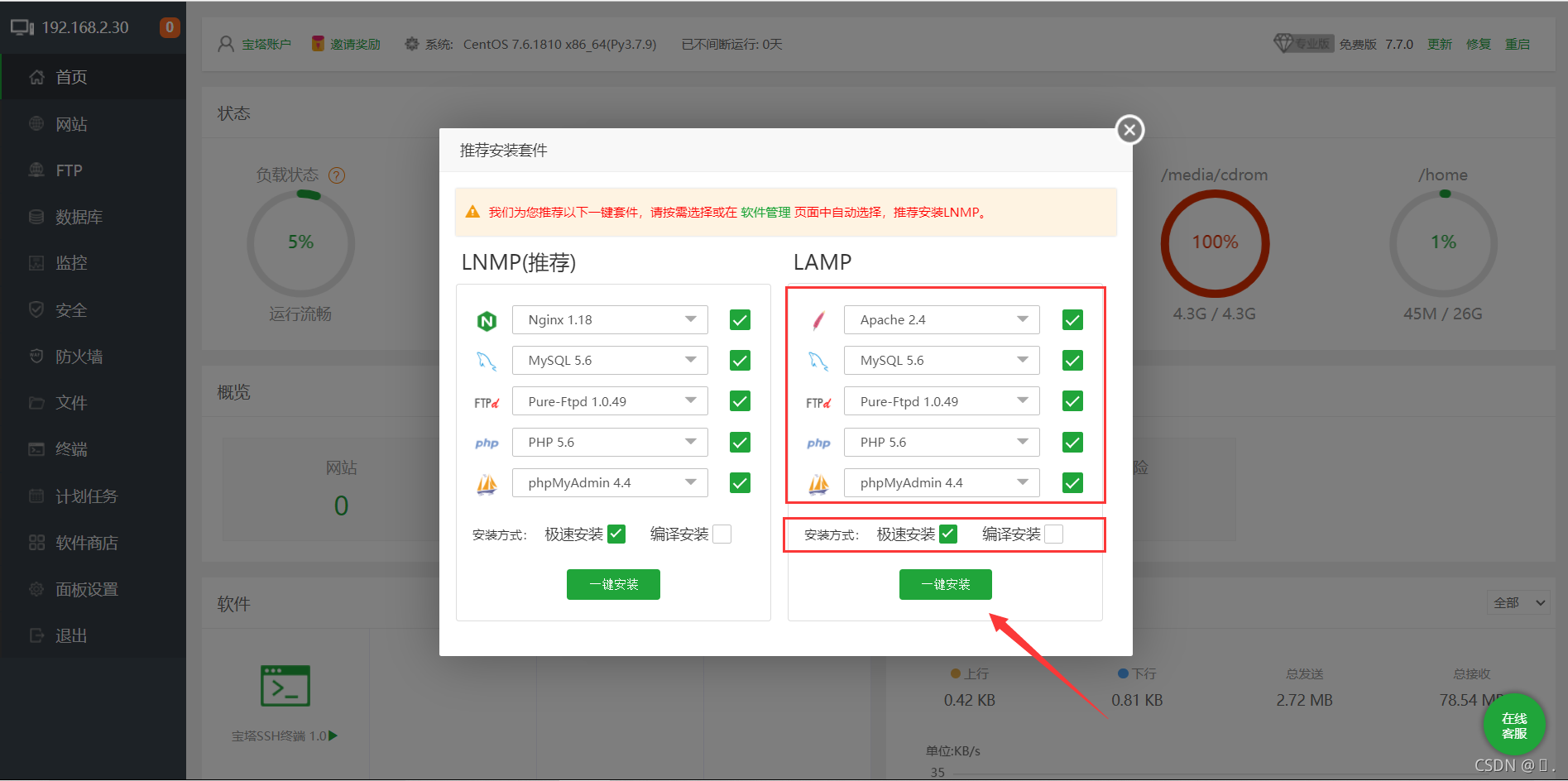Image resolution: width=1568 pixels, height=781 pixels.
Task: Click the FTP icon in the sidebar
Action: click(36, 170)
